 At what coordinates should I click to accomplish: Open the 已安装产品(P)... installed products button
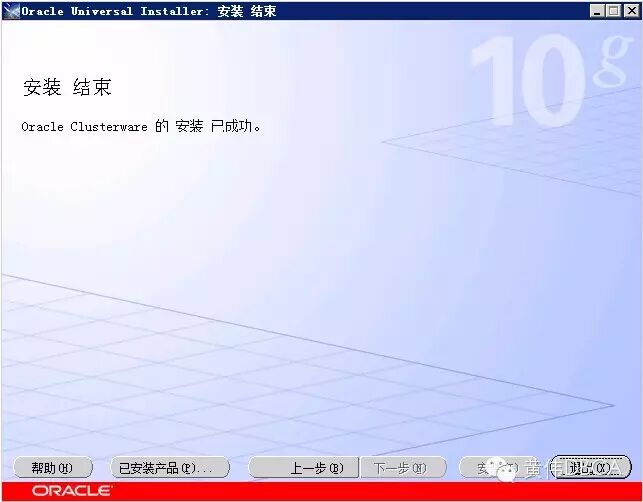tap(170, 468)
